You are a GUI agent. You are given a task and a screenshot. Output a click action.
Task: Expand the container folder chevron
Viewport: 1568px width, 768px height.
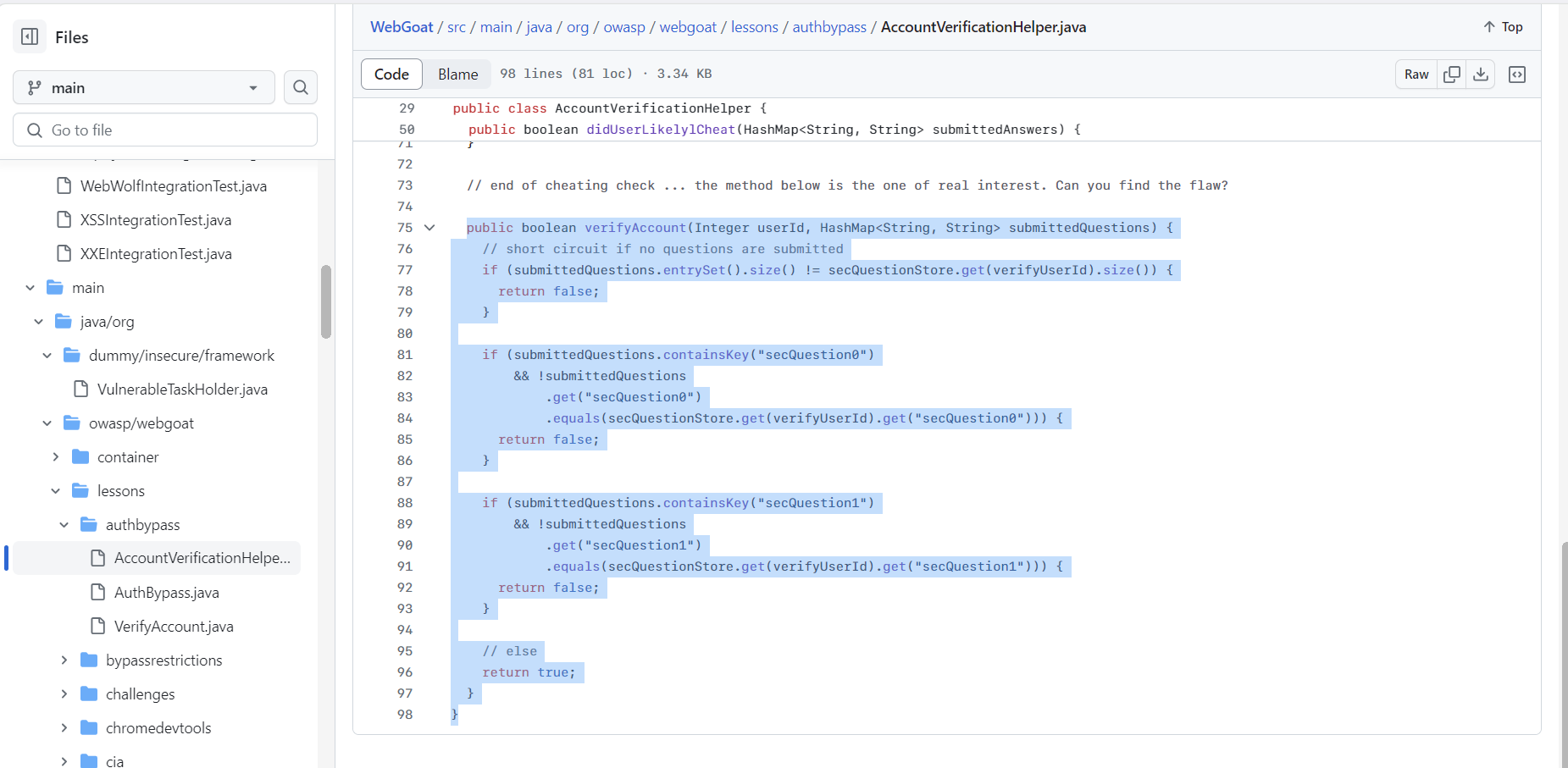tap(55, 456)
